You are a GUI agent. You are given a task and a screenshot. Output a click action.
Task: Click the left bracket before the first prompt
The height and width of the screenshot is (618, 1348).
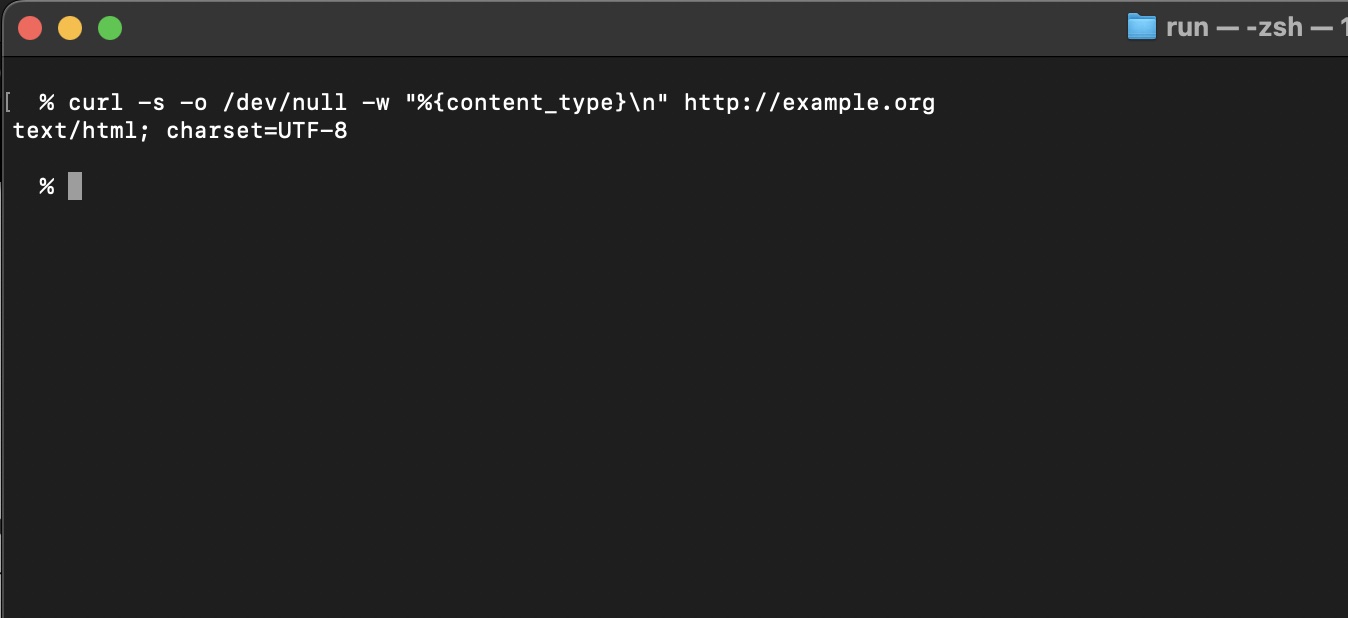click(7, 98)
